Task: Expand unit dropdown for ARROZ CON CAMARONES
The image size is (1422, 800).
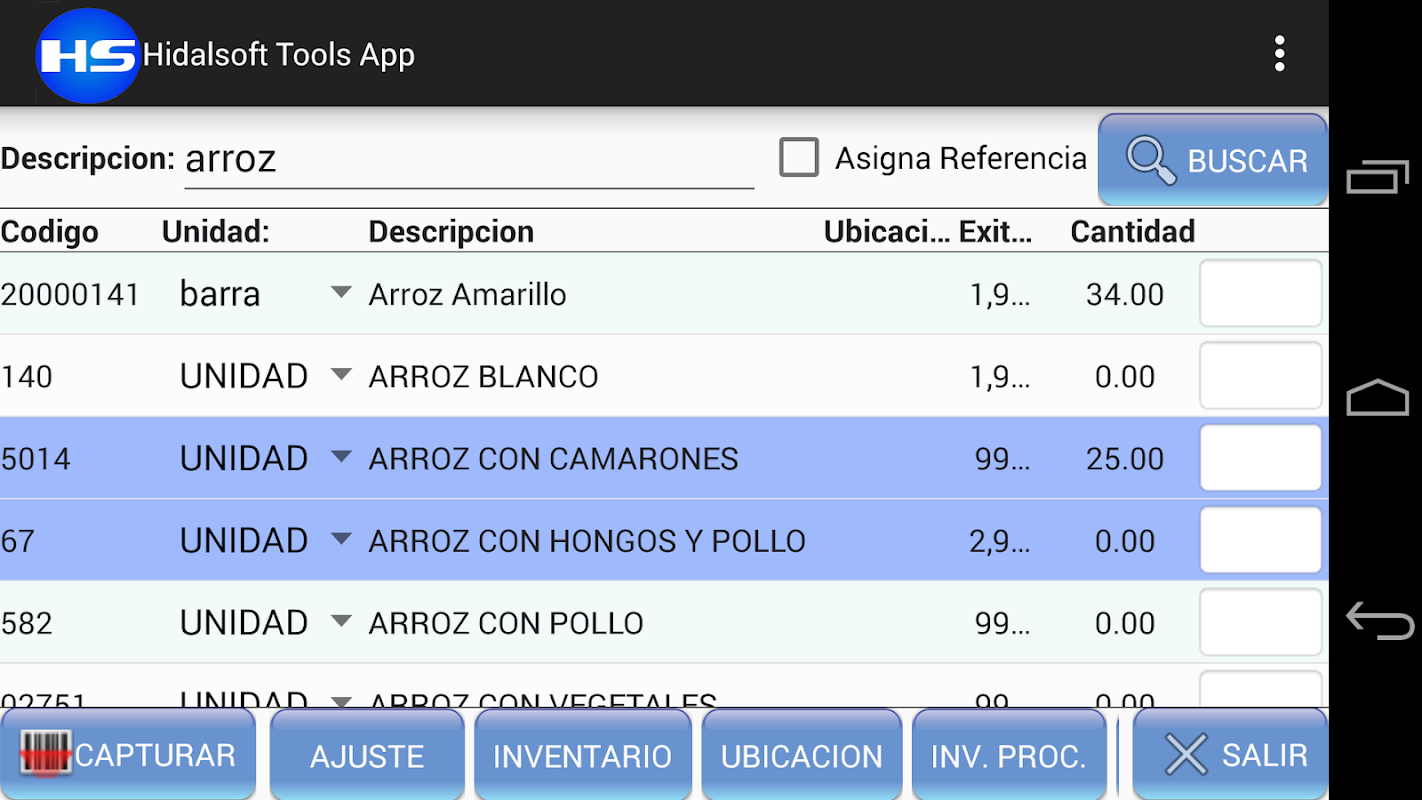Action: (341, 457)
